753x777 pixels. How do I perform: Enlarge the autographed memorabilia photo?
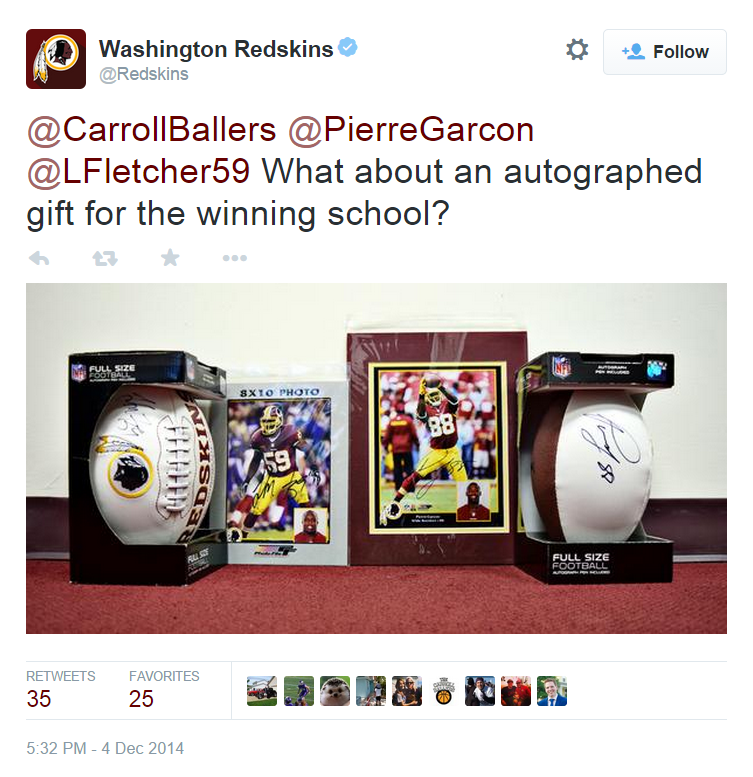tap(376, 458)
